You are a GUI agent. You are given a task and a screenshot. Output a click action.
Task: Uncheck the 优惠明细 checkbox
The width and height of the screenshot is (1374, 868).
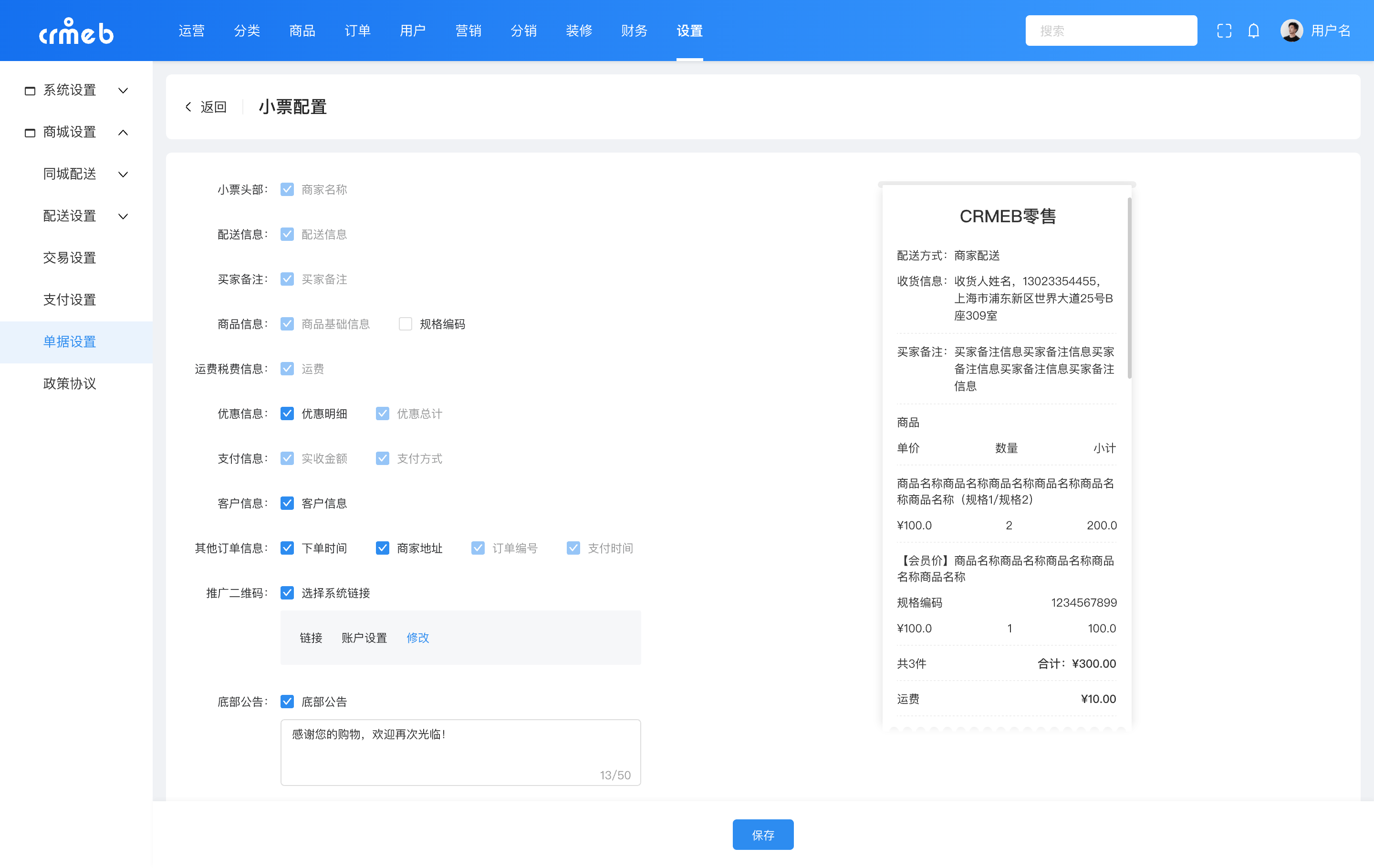(287, 413)
